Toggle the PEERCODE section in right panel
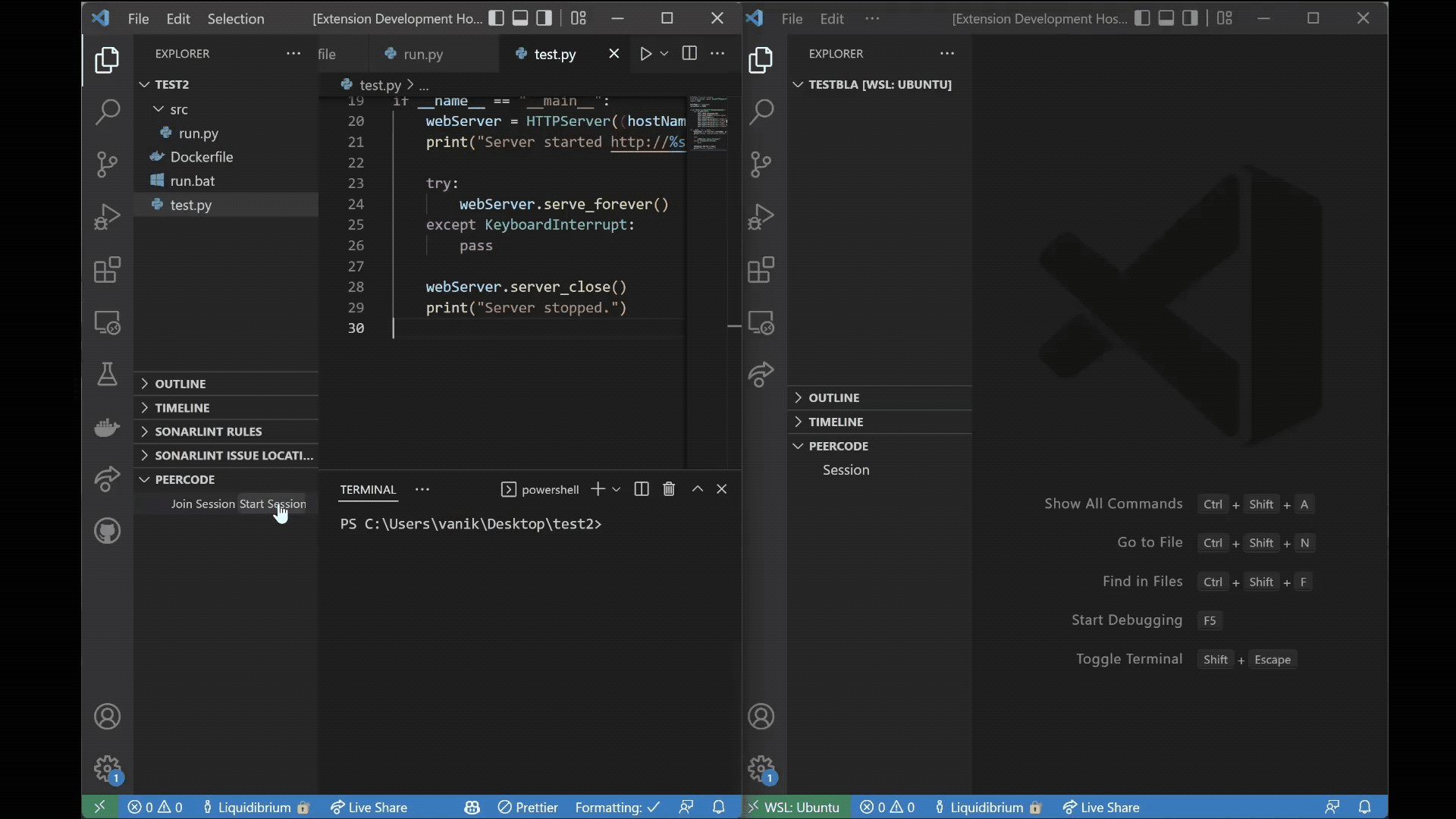 [838, 446]
